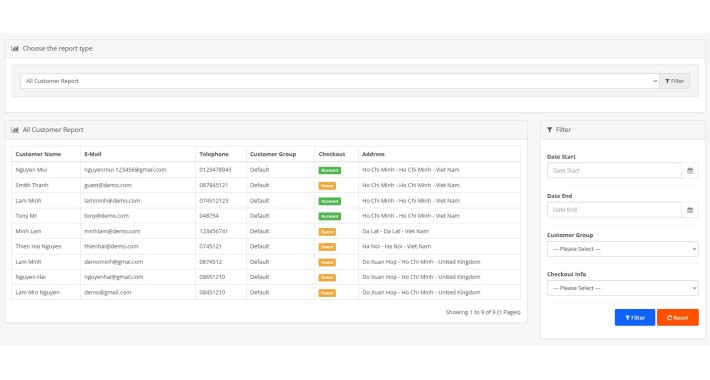Click telephone 087845121
Screen dimensions: 710x380
click(x=213, y=185)
